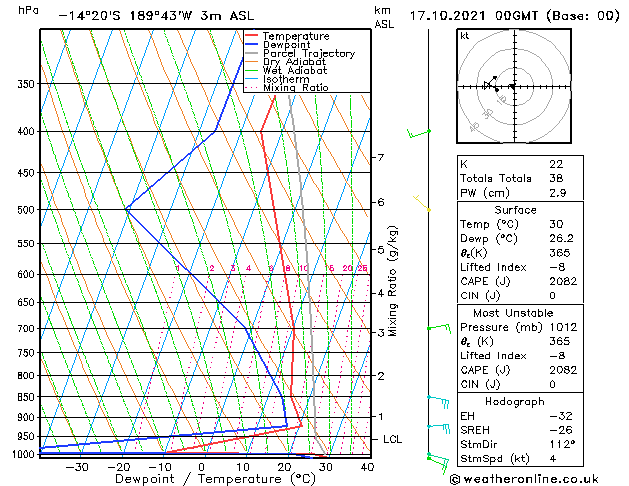Click the mixing ratio 10 label on chart
The width and height of the screenshot is (629, 486).
click(x=304, y=268)
